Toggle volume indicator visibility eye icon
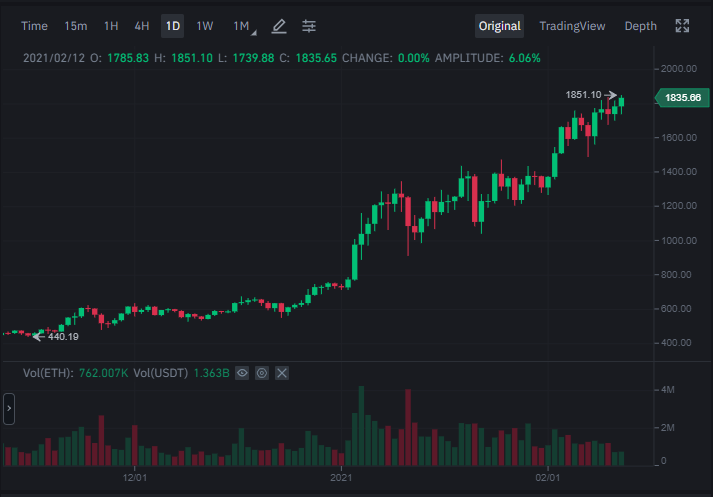The width and height of the screenshot is (713, 497). [242, 373]
